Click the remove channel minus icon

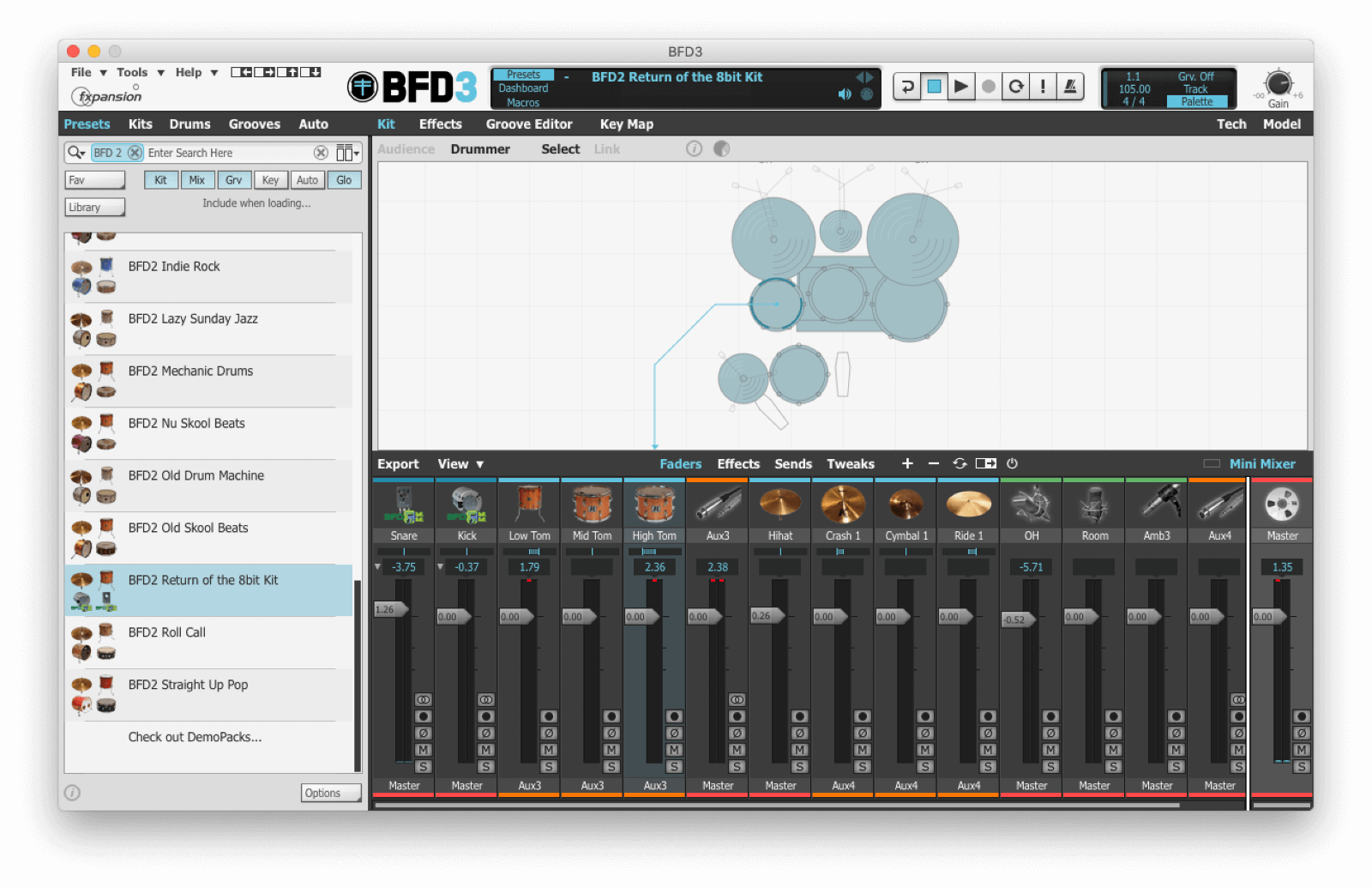[x=933, y=463]
